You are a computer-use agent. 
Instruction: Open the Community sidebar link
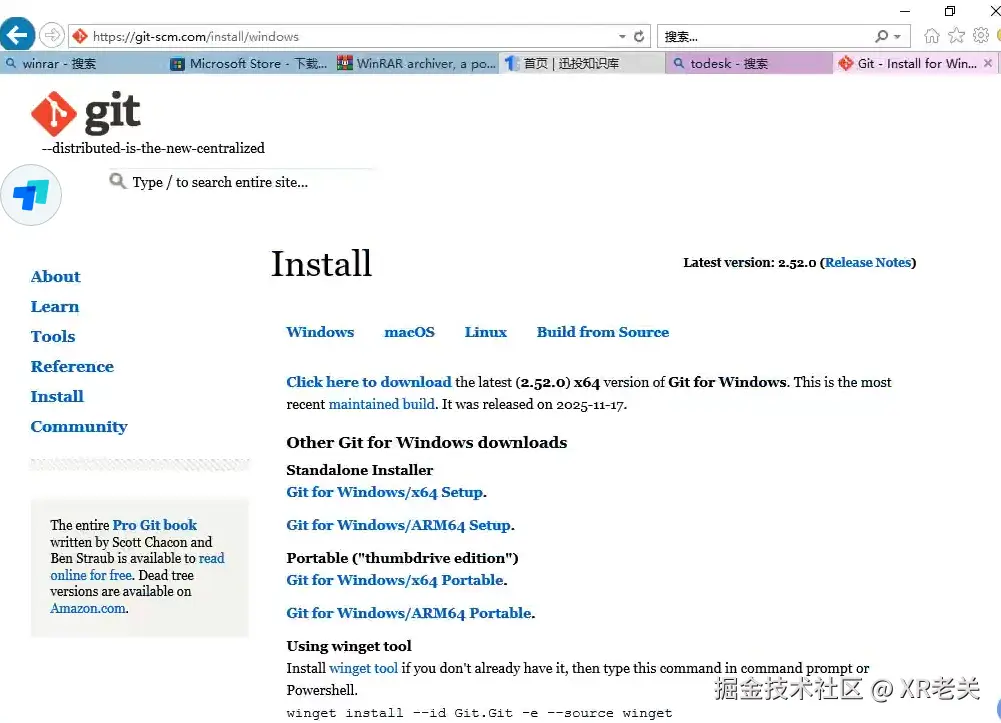tap(79, 426)
